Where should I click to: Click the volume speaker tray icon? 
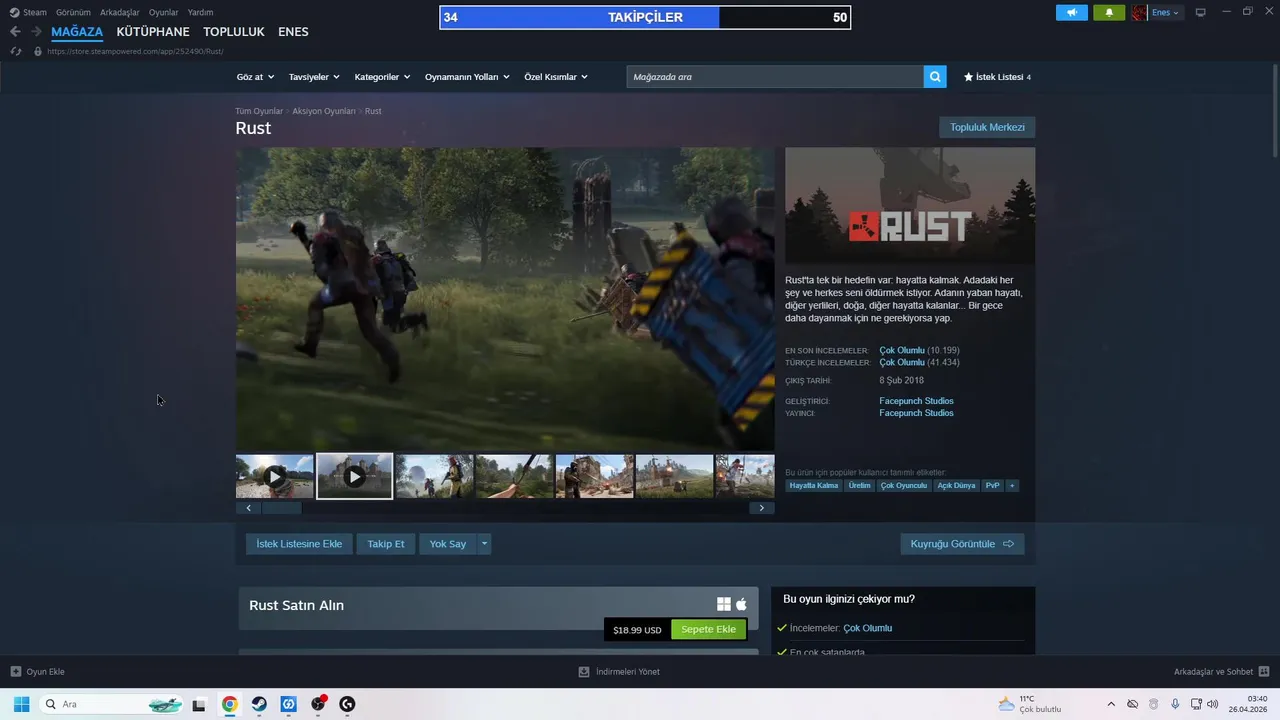(1213, 704)
